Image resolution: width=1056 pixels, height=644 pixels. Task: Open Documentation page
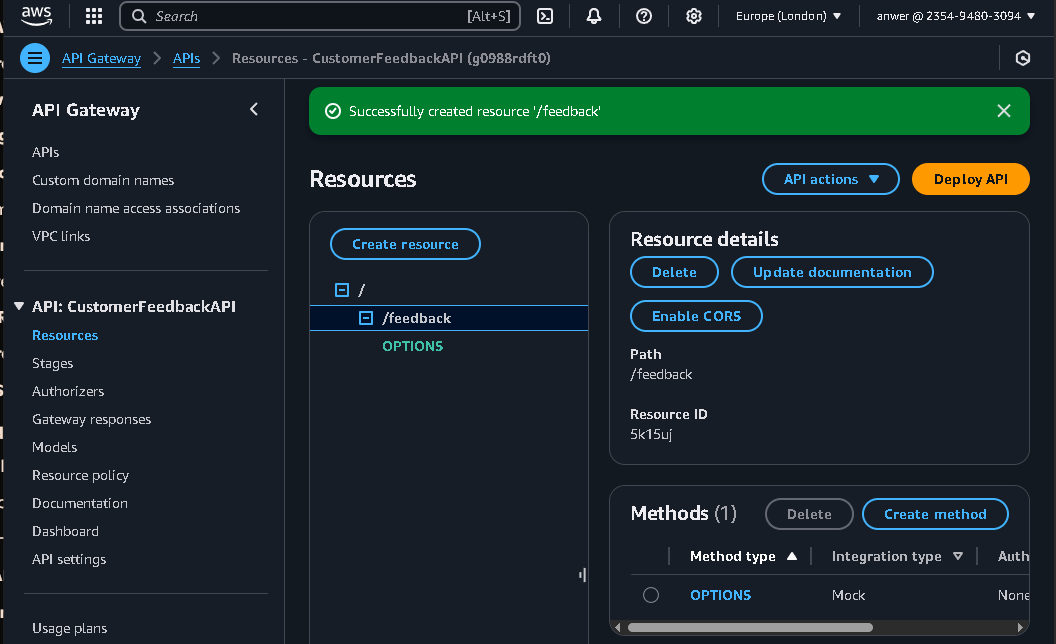[79, 503]
